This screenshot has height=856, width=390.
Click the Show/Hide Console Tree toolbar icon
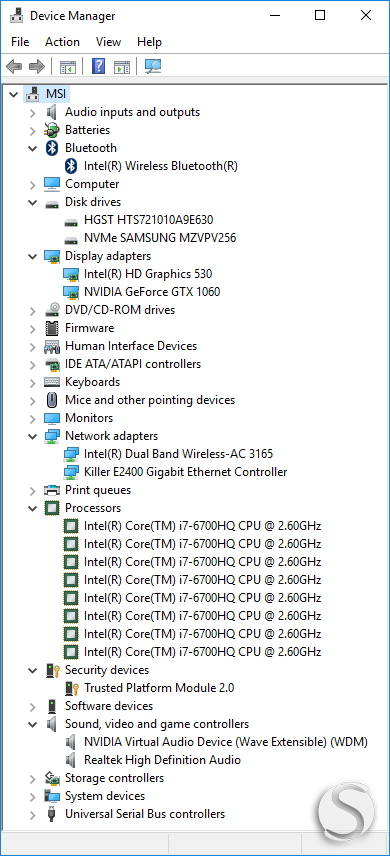coord(68,67)
